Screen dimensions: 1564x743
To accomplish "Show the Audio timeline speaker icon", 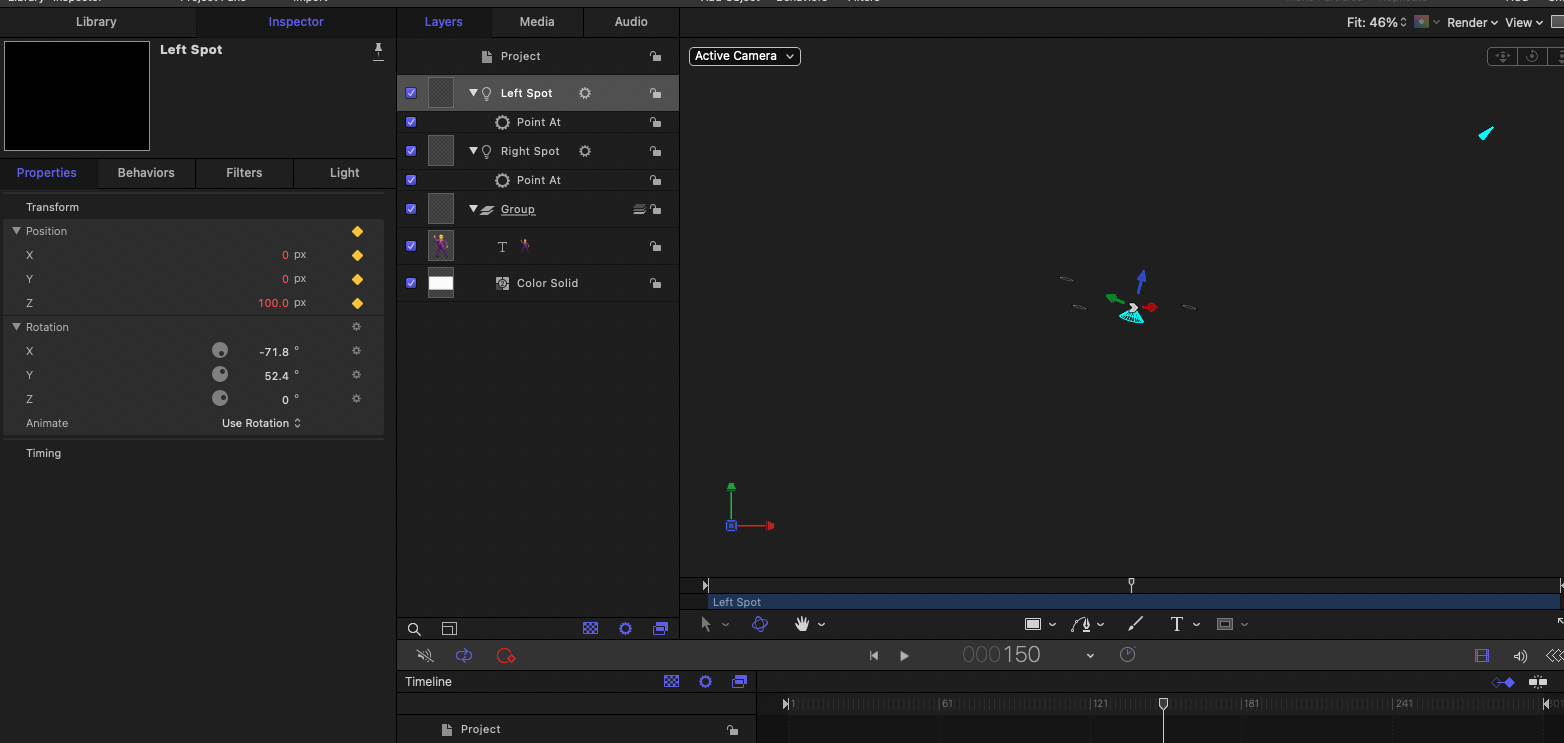I will point(1520,656).
